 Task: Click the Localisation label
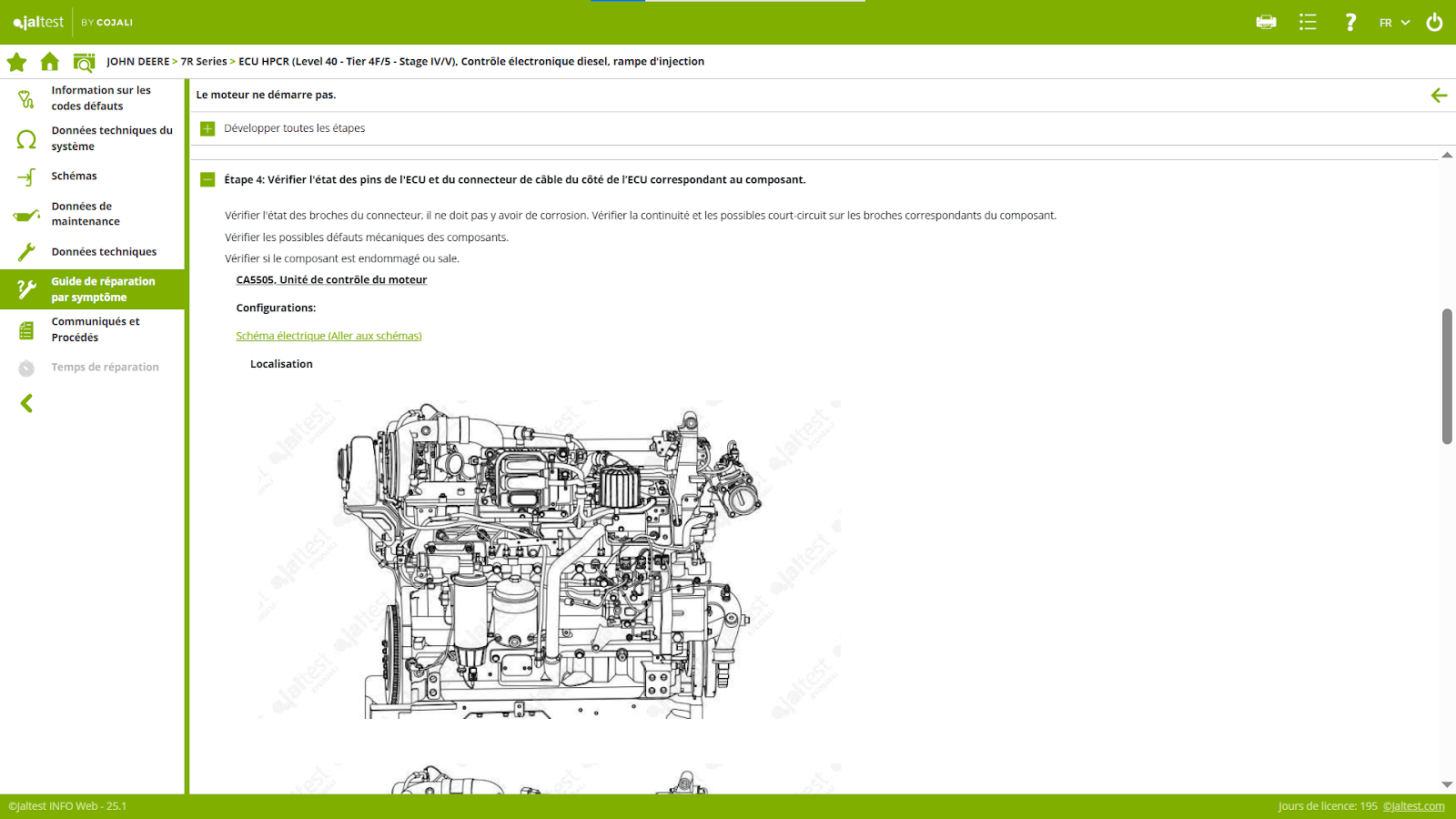tap(281, 364)
